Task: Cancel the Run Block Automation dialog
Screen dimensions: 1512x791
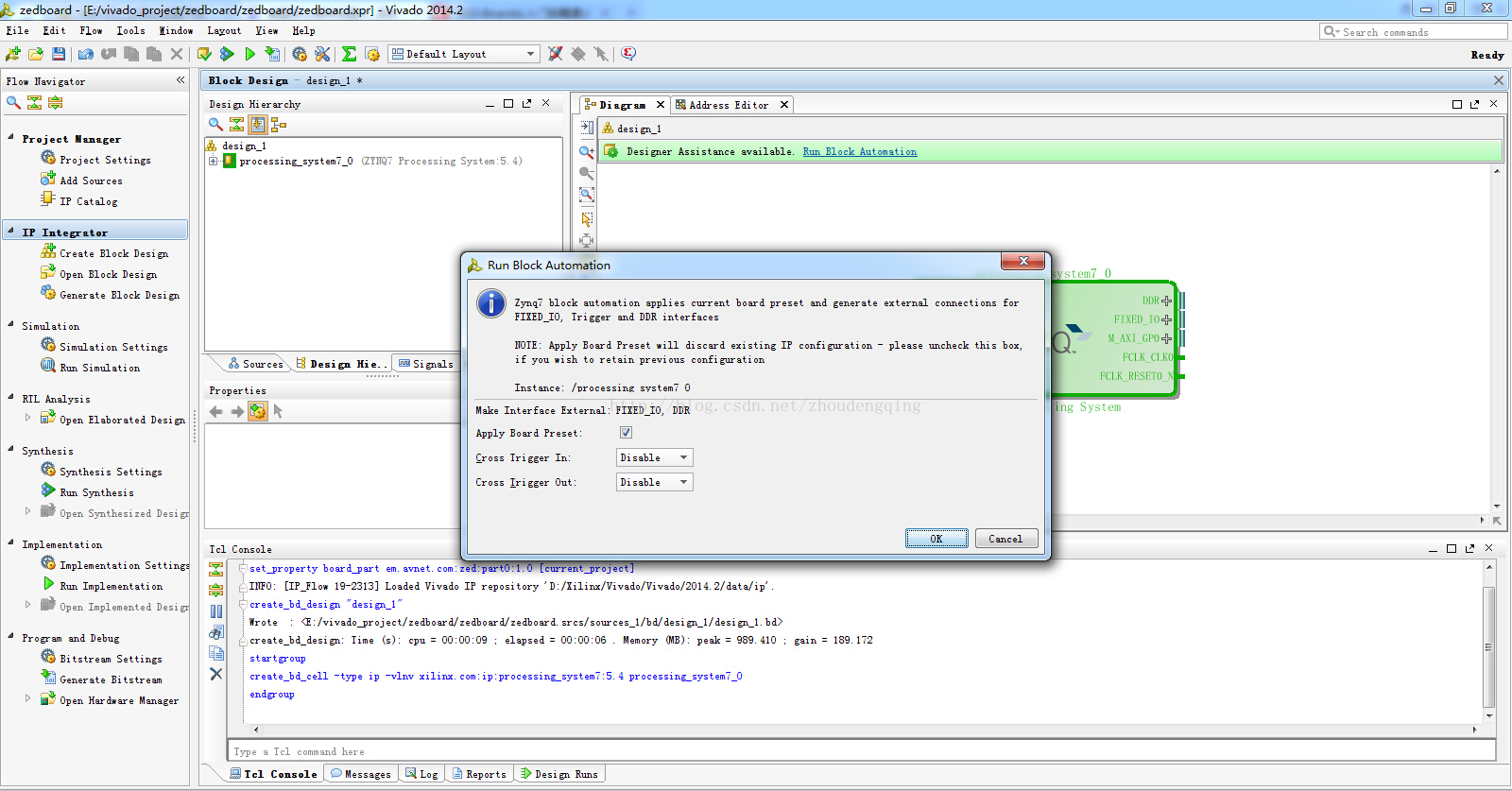Action: point(1005,539)
